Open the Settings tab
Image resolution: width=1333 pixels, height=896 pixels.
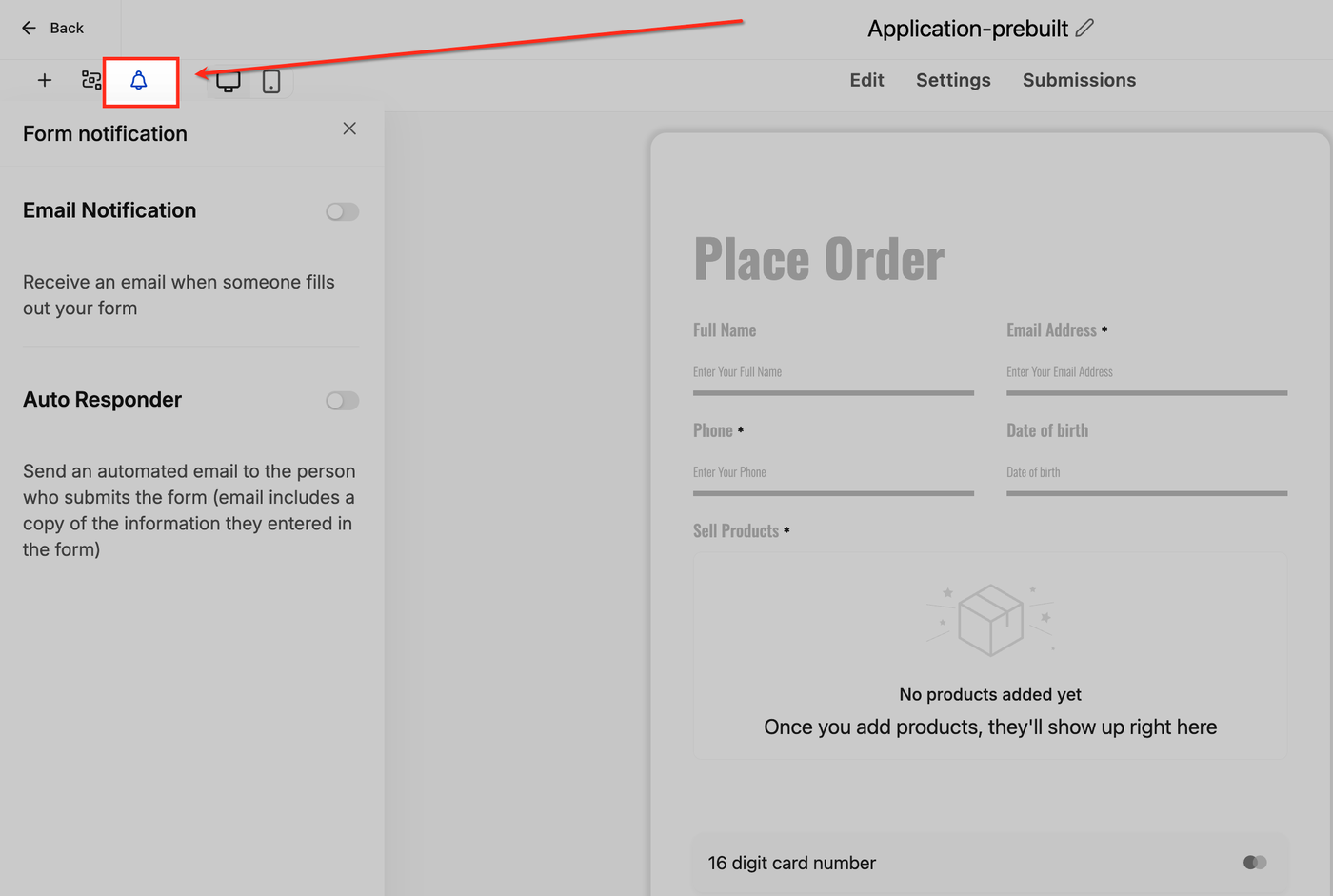(953, 81)
